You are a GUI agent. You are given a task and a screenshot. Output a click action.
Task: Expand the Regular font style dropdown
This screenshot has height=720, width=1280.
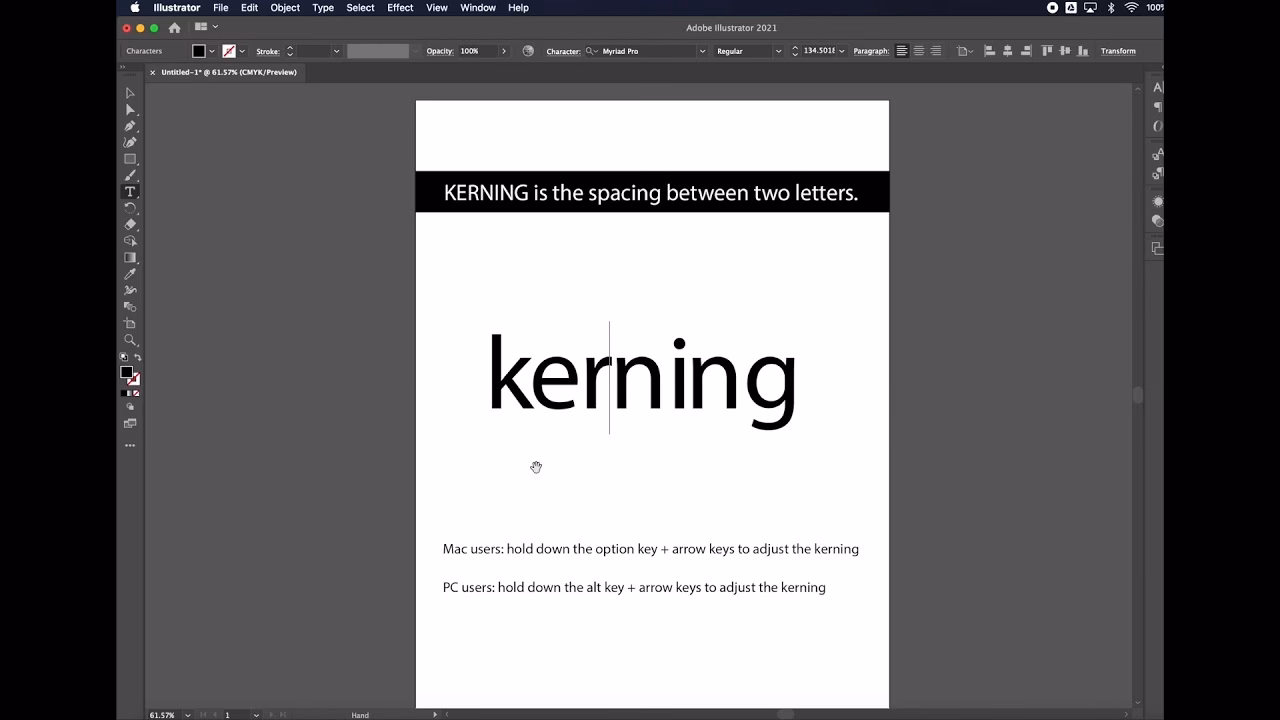tap(778, 51)
